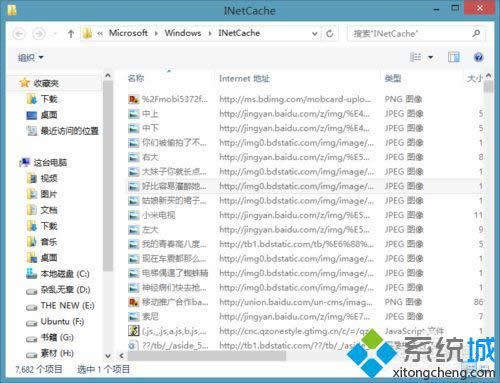Click the 右大 JPEG file icon
The height and width of the screenshot is (383, 500).
tap(133, 157)
